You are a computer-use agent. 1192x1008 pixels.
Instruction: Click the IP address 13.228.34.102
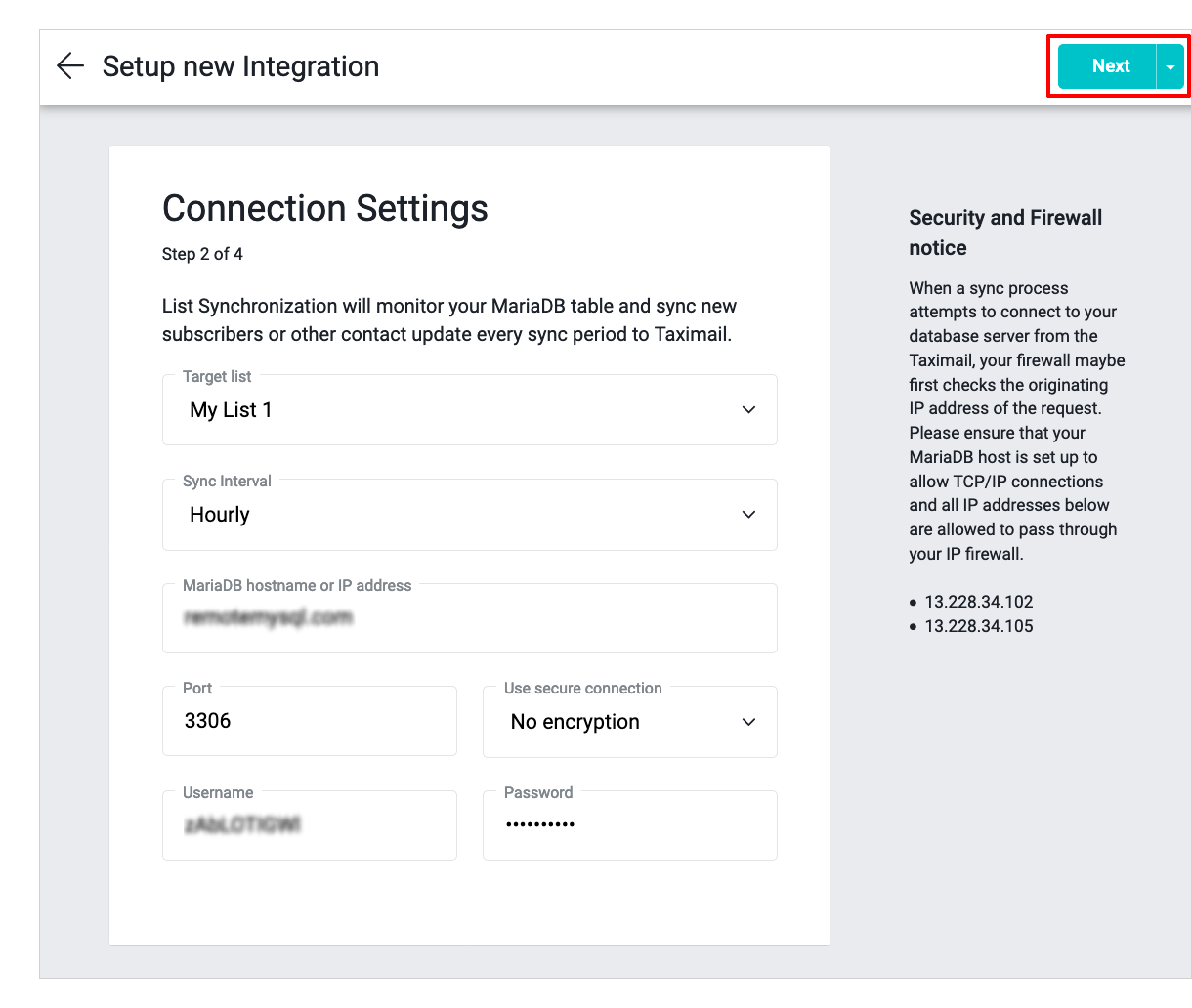[978, 602]
